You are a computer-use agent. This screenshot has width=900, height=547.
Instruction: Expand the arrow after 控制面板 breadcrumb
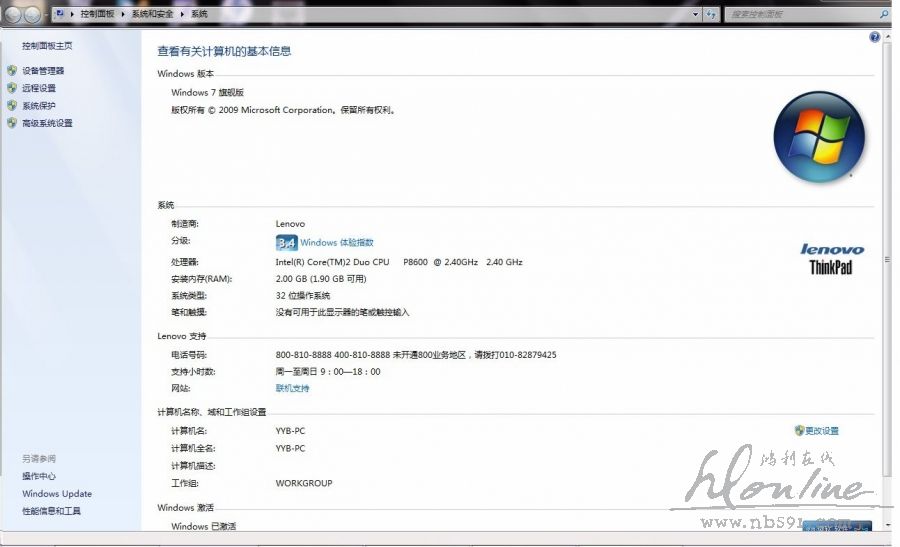point(123,14)
